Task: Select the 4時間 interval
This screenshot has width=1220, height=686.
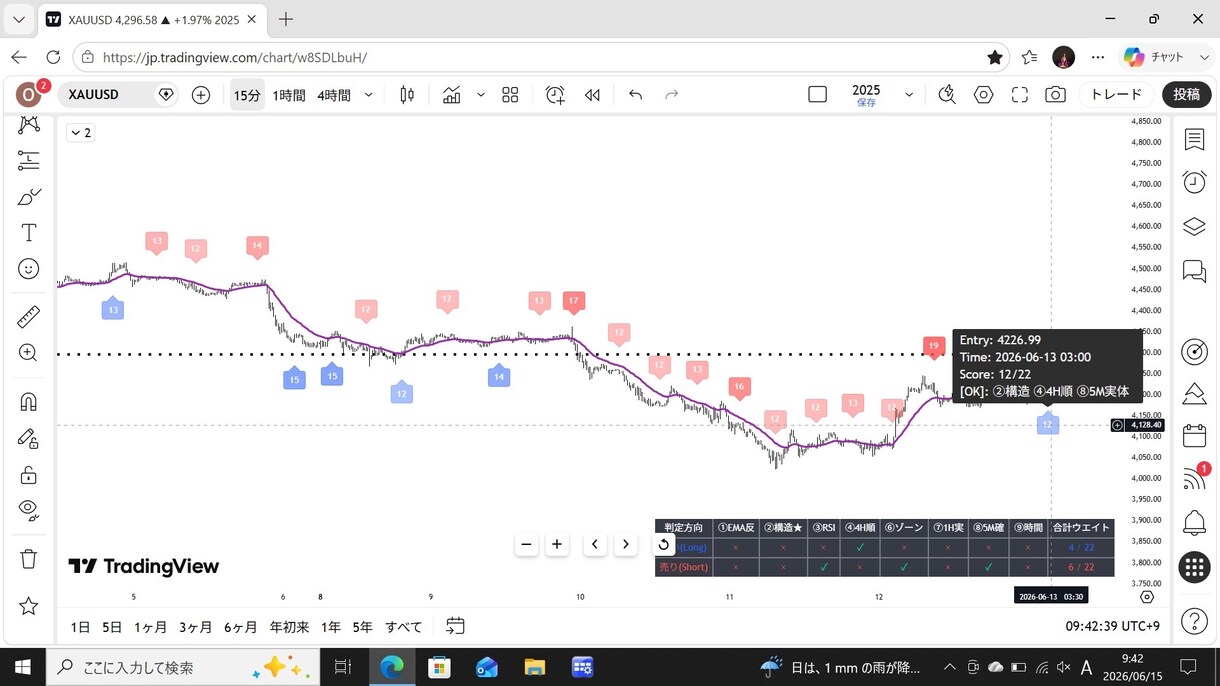Action: tap(334, 95)
